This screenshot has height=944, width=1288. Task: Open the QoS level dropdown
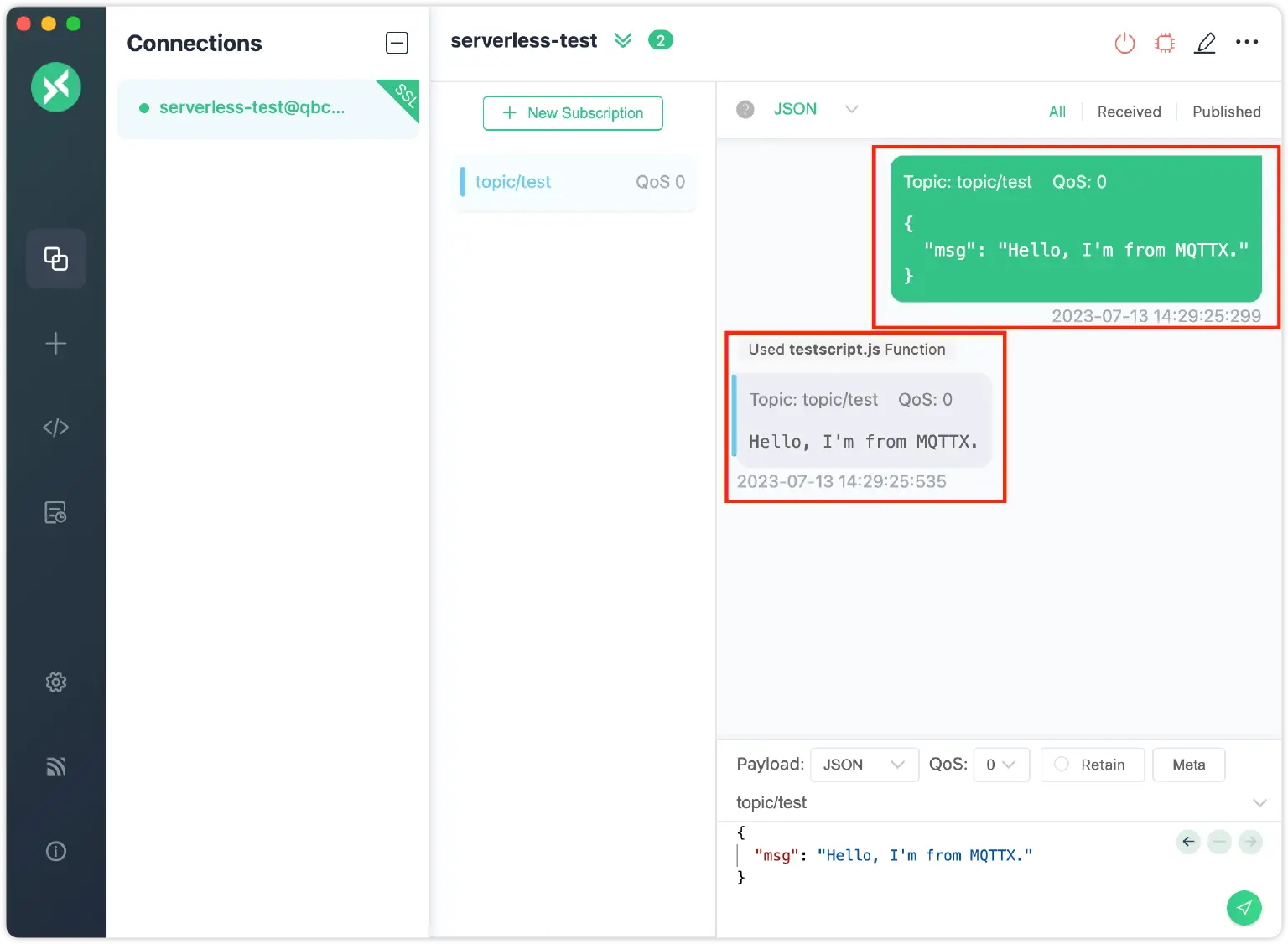click(x=1000, y=765)
